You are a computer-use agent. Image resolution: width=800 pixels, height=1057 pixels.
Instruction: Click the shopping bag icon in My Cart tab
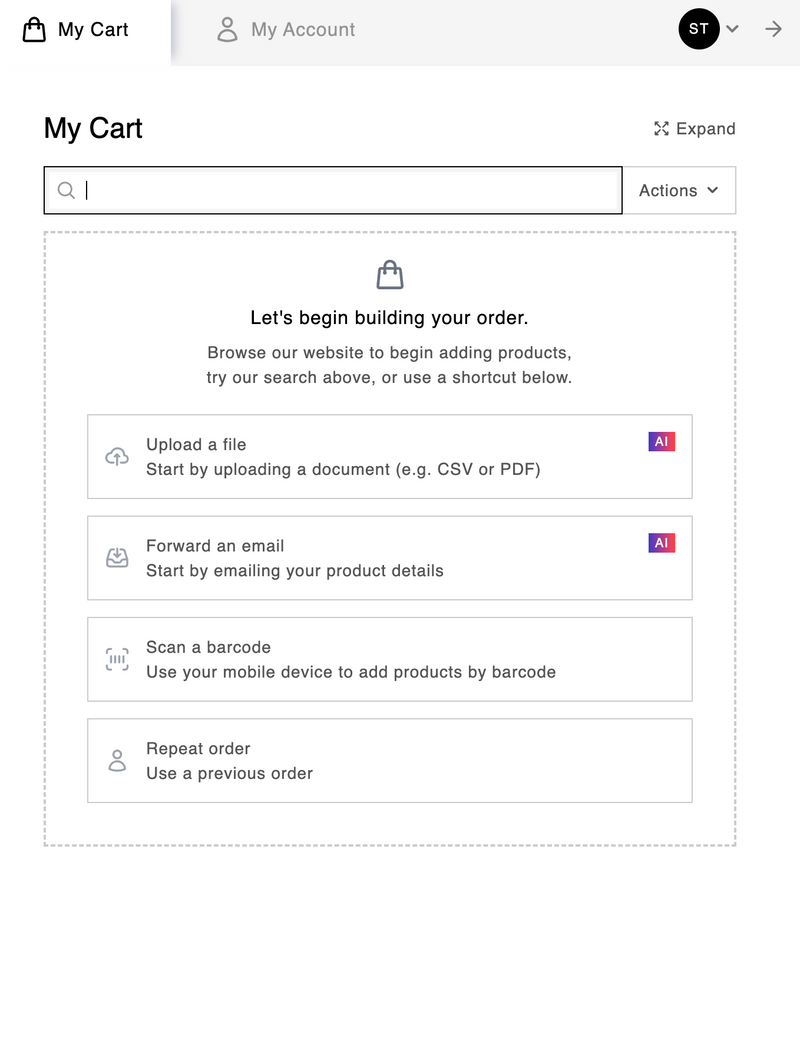(34, 30)
